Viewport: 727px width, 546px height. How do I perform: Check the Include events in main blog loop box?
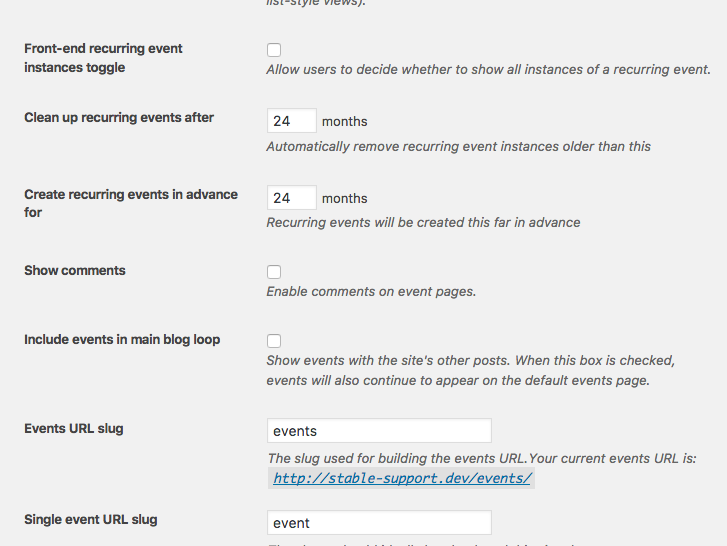(x=274, y=341)
